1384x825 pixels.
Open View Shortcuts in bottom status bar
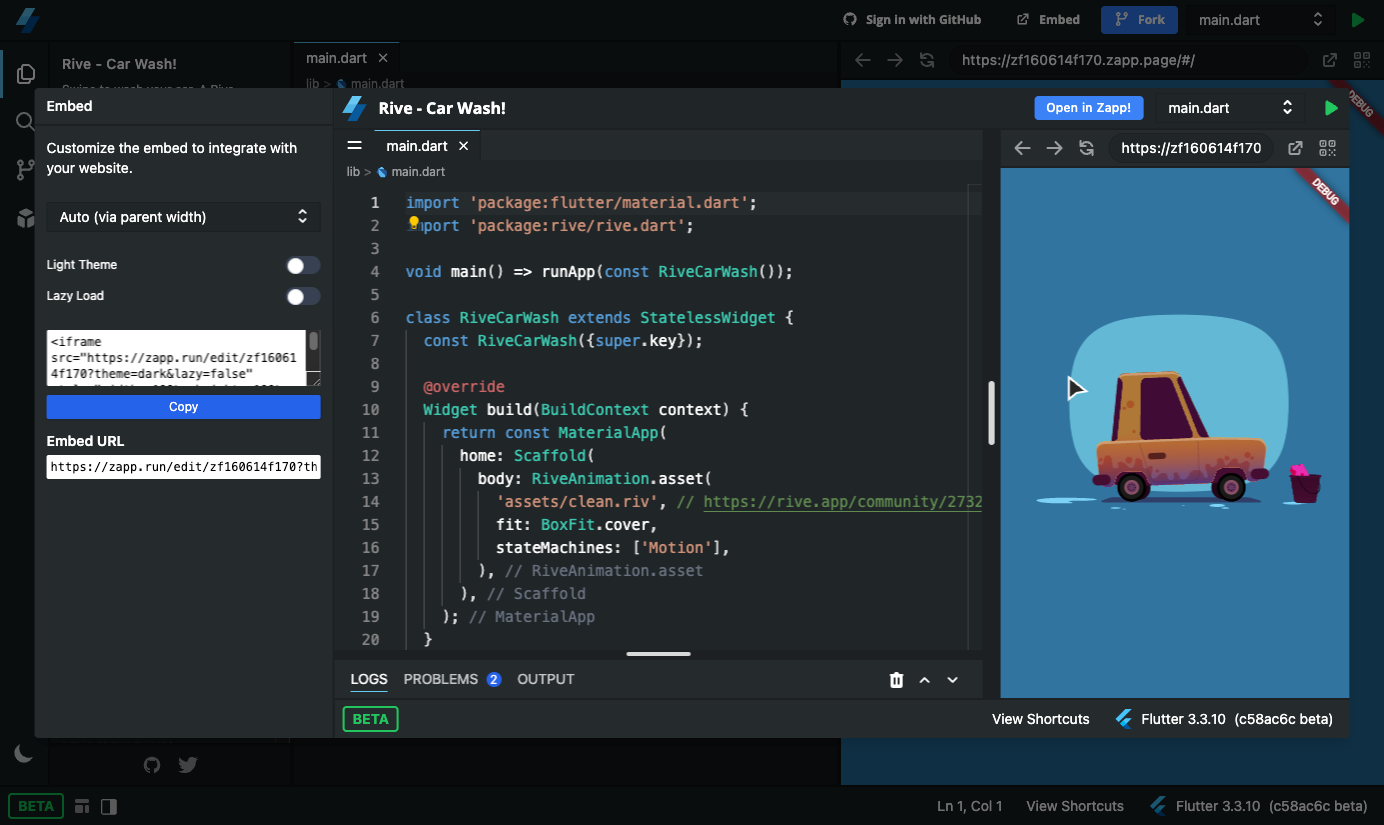tap(1075, 806)
